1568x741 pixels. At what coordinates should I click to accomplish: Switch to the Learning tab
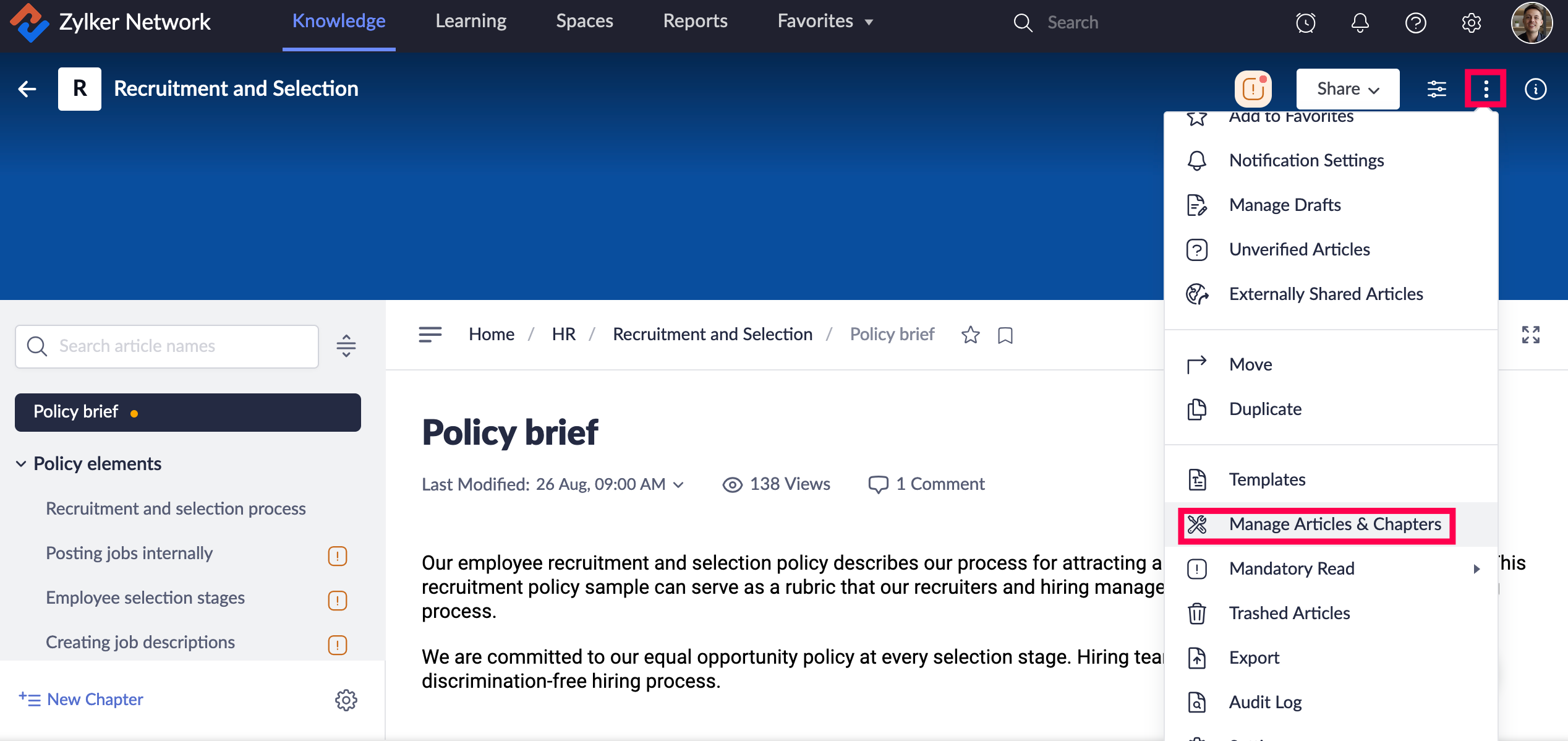471,22
